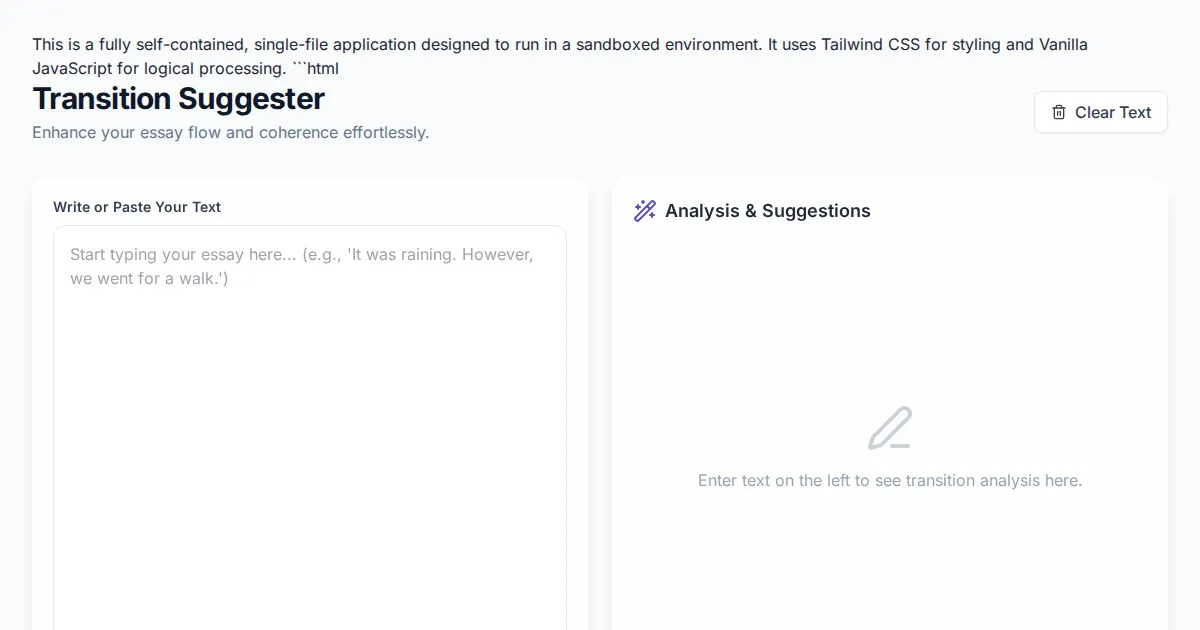Image resolution: width=1200 pixels, height=630 pixels.
Task: Click the pencil icon in empty analysis panel
Action: click(889, 428)
